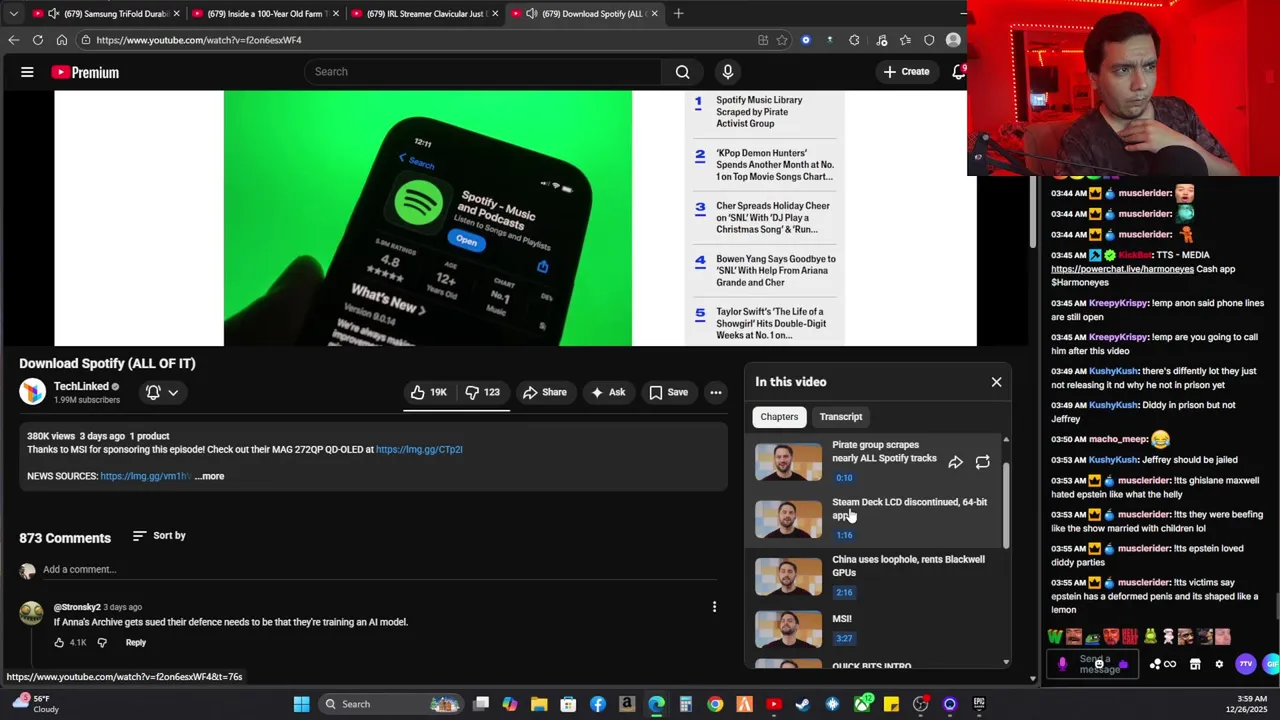Open YouTube notifications bell
The height and width of the screenshot is (720, 1280).
point(958,72)
